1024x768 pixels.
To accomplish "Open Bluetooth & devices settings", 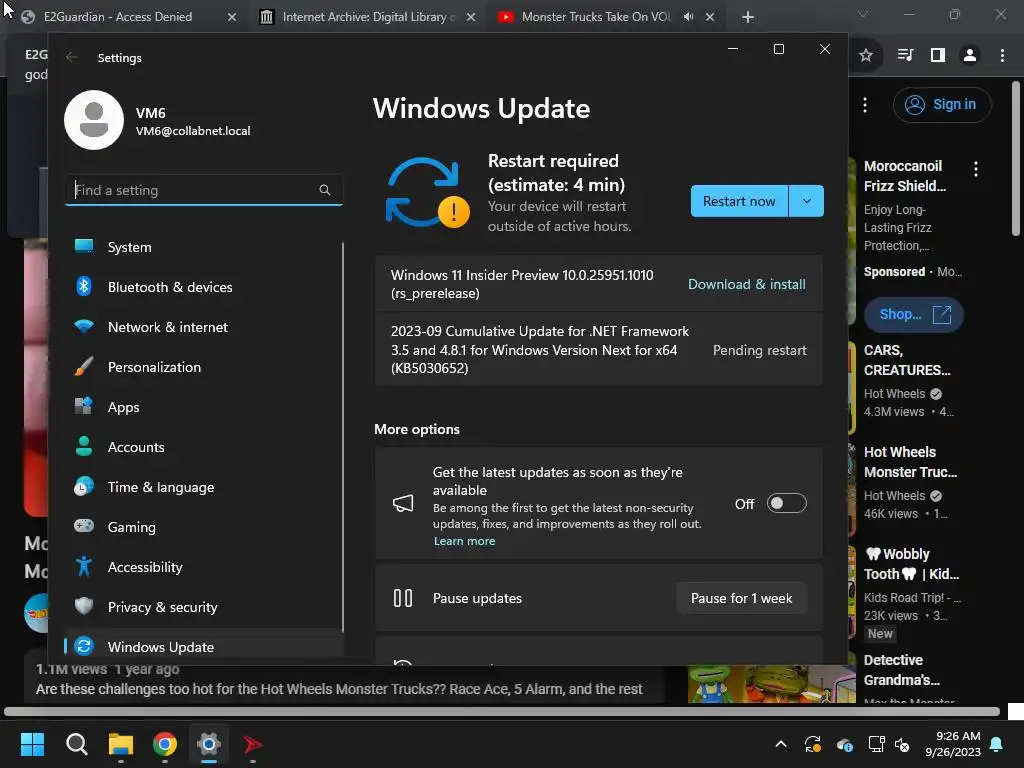I will pos(204,287).
